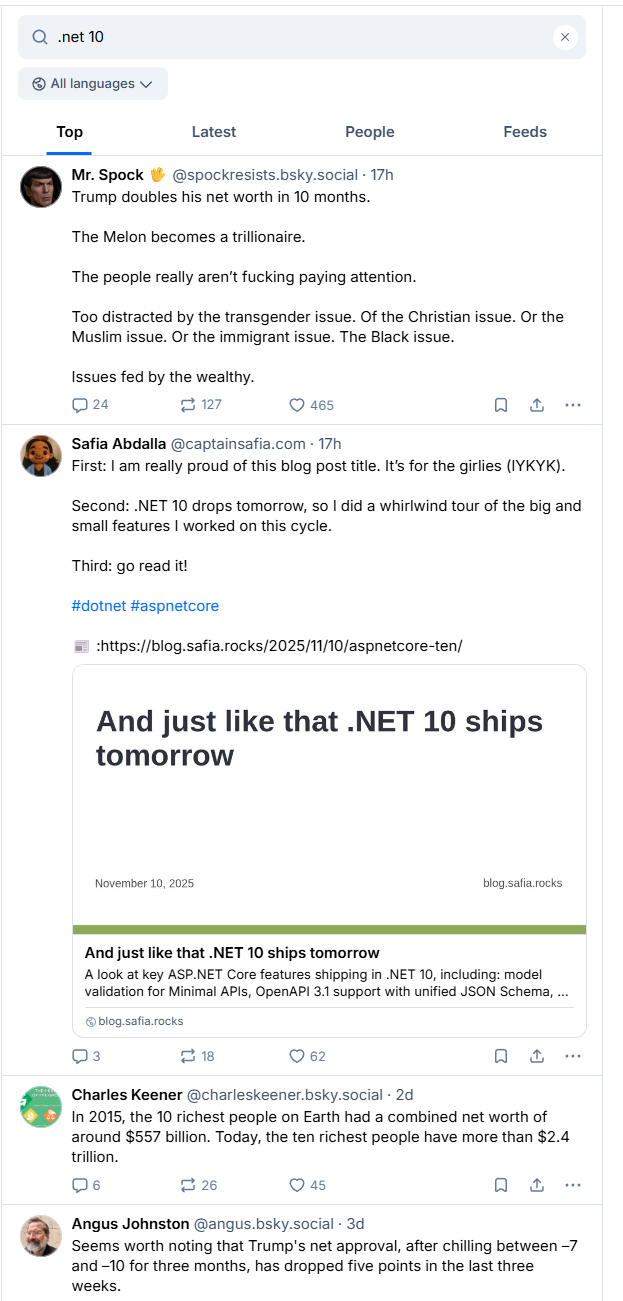623x1301 pixels.
Task: Click the #dotnet hashtag link
Action: pyautogui.click(x=98, y=606)
